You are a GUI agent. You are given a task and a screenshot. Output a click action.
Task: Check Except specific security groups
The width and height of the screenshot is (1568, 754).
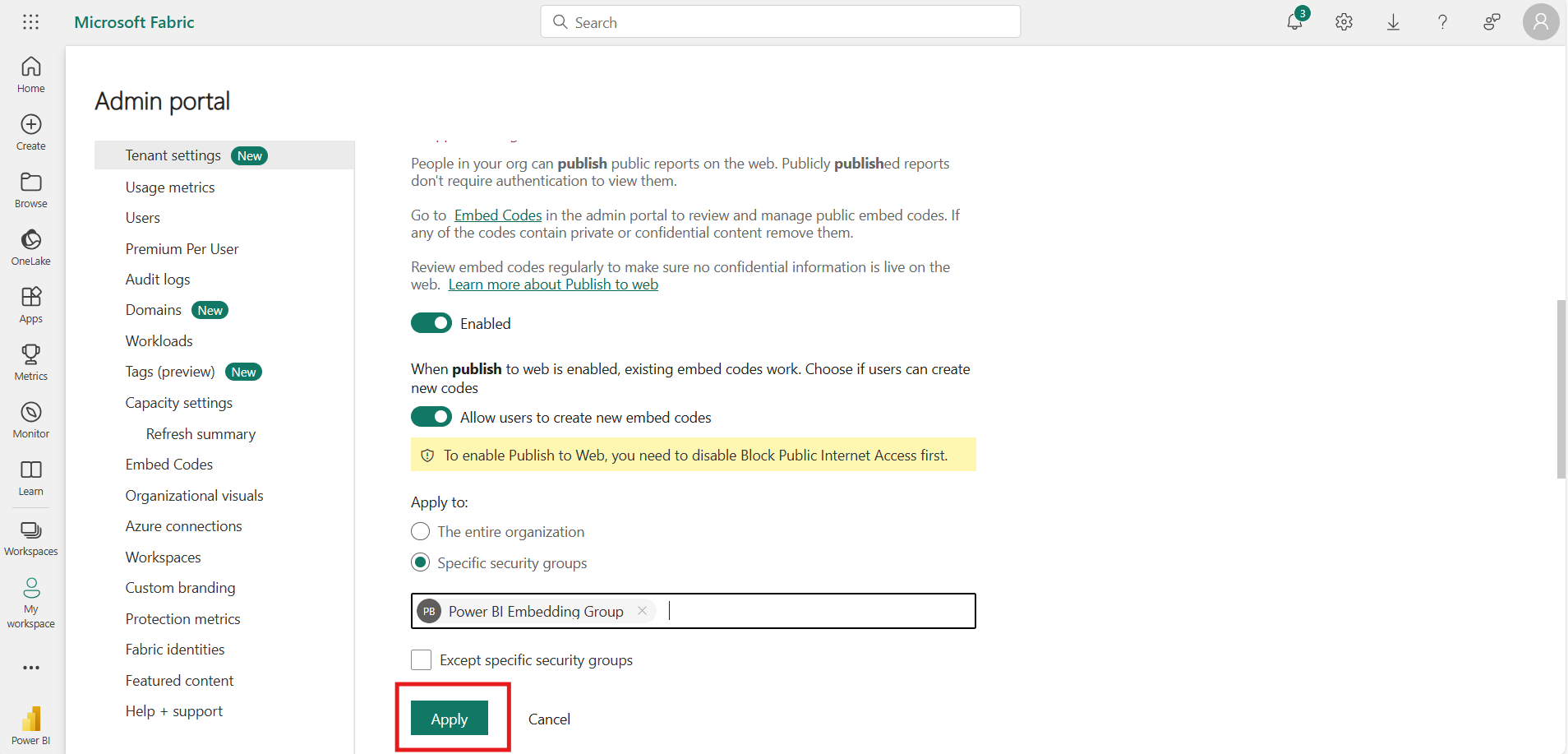[x=422, y=659]
